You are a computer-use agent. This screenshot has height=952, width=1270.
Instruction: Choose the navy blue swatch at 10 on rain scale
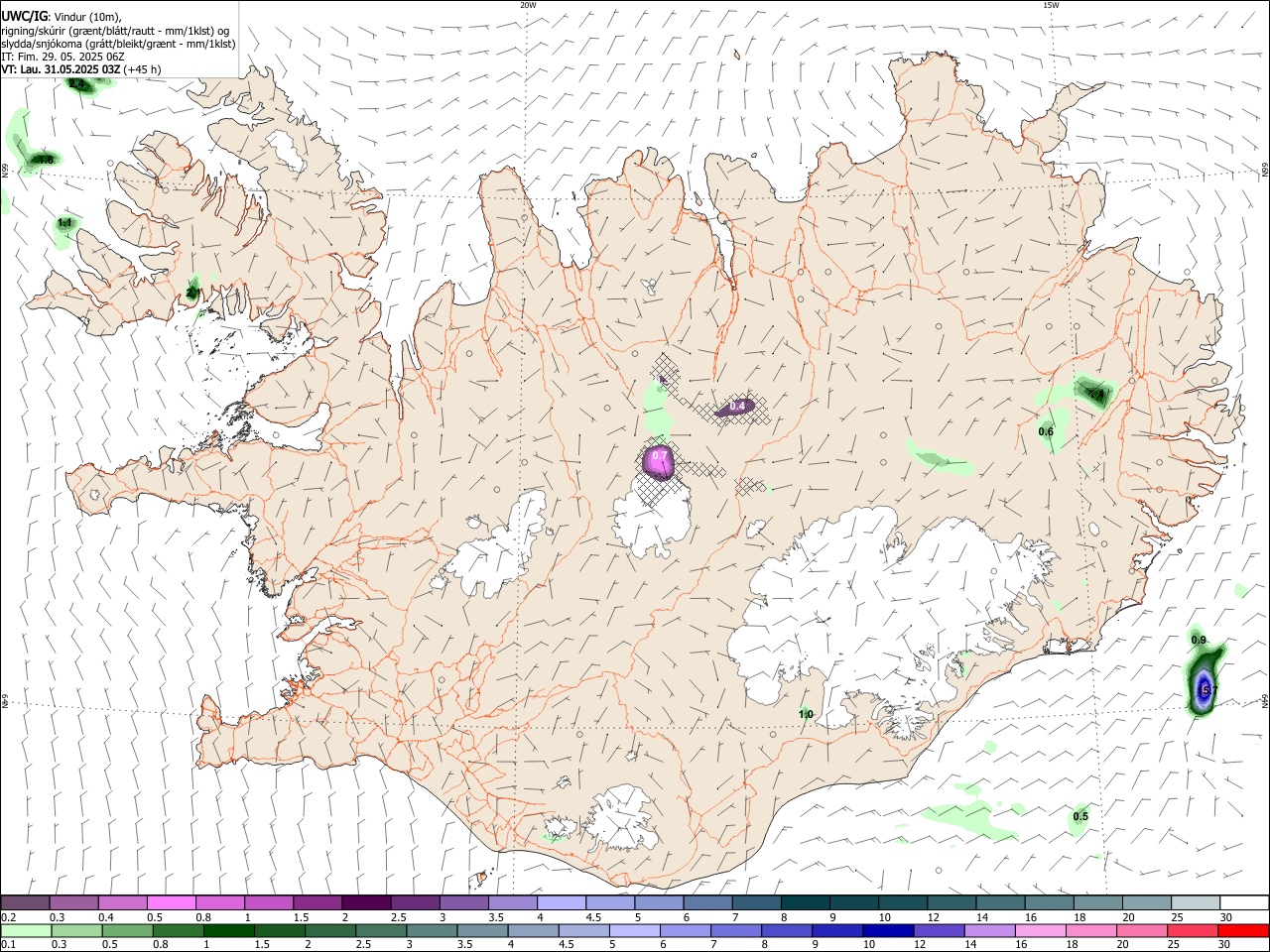[x=888, y=930]
